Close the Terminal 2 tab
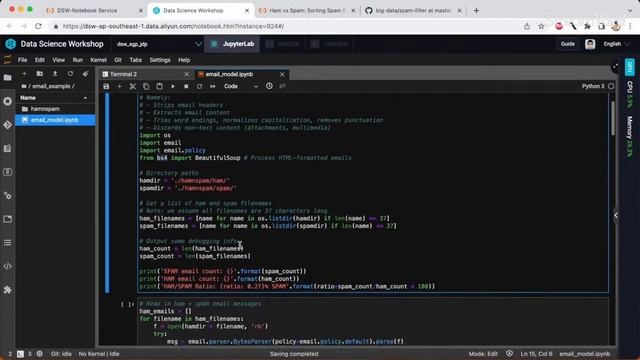 [x=187, y=74]
